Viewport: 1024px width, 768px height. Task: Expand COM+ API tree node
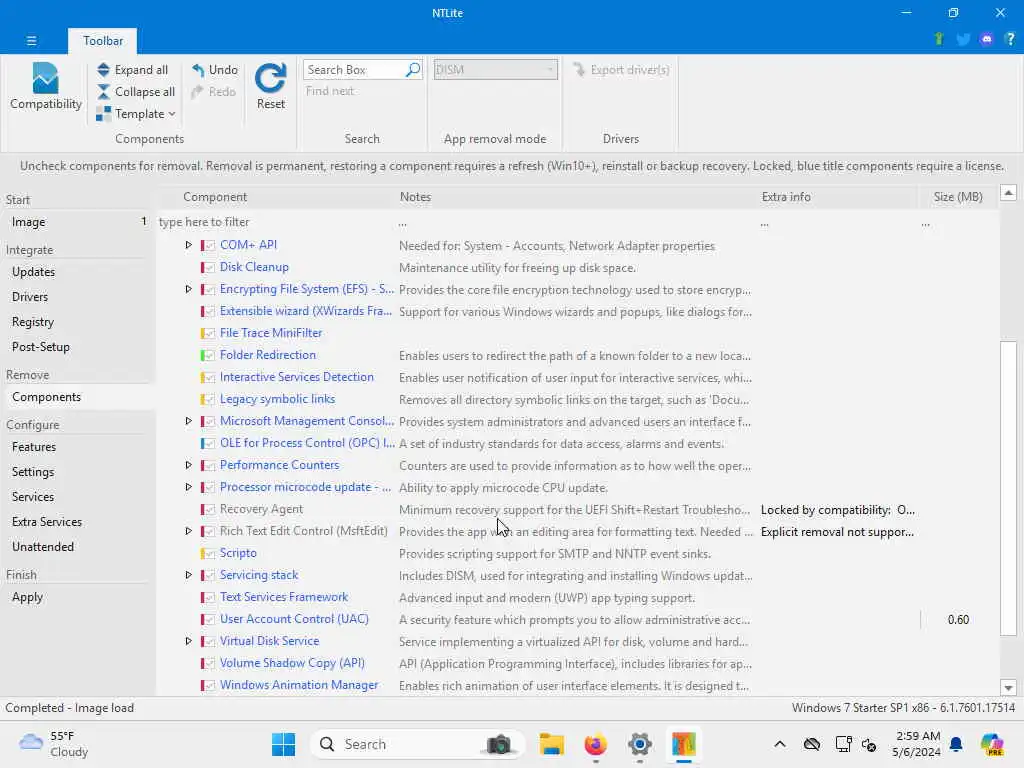coord(188,245)
